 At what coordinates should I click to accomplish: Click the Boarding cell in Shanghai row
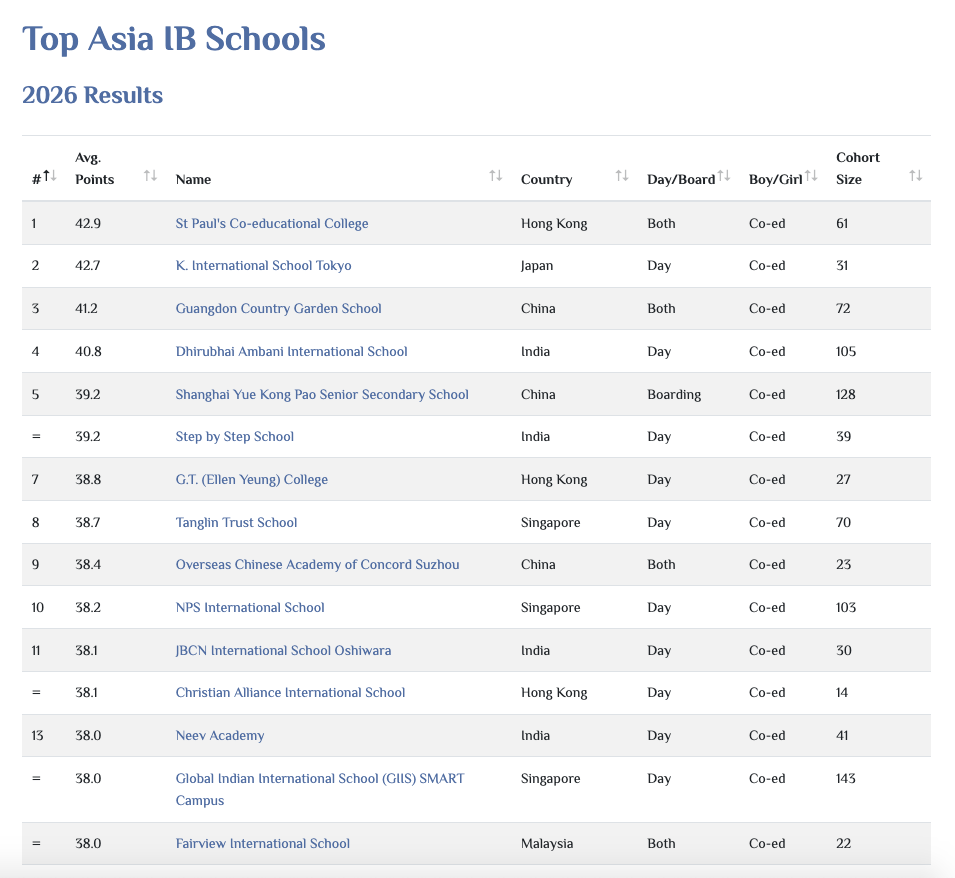[x=674, y=395]
